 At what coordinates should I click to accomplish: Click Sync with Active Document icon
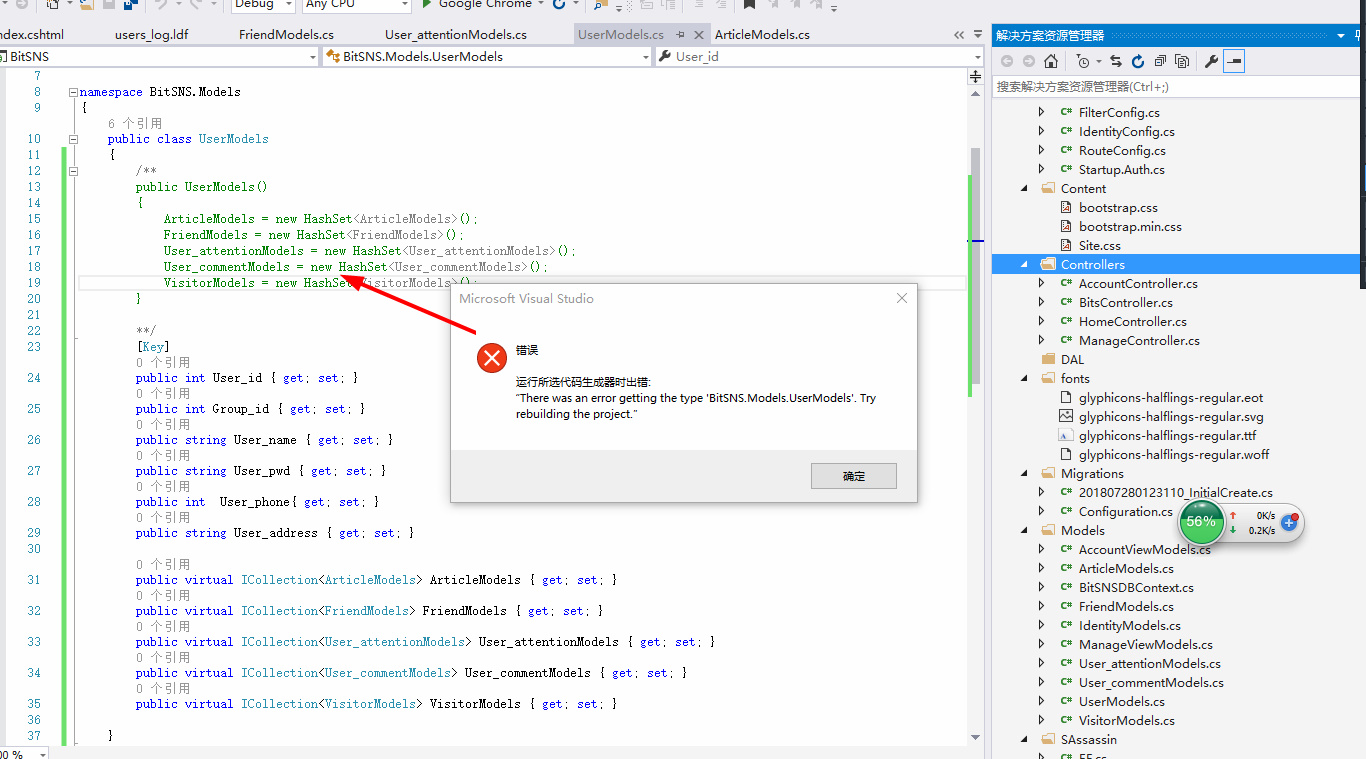click(1116, 62)
